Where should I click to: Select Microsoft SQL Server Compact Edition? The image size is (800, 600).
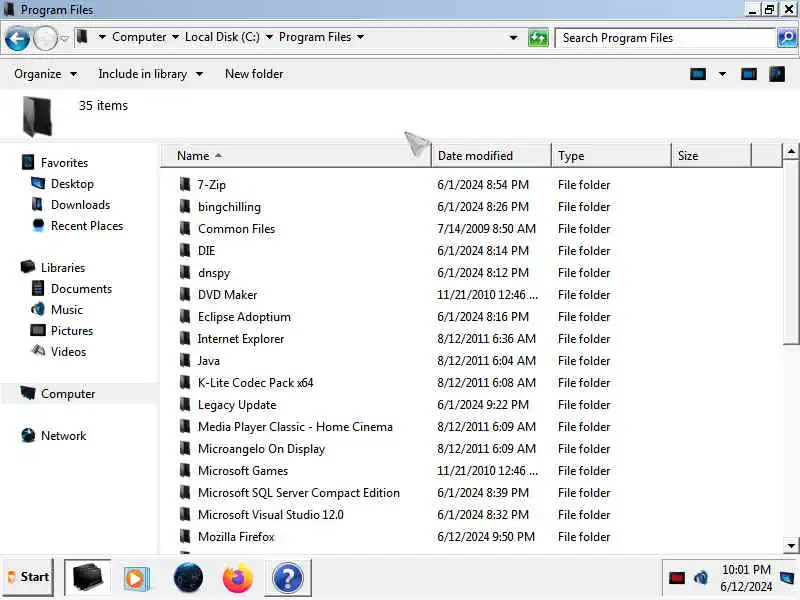tap(298, 492)
